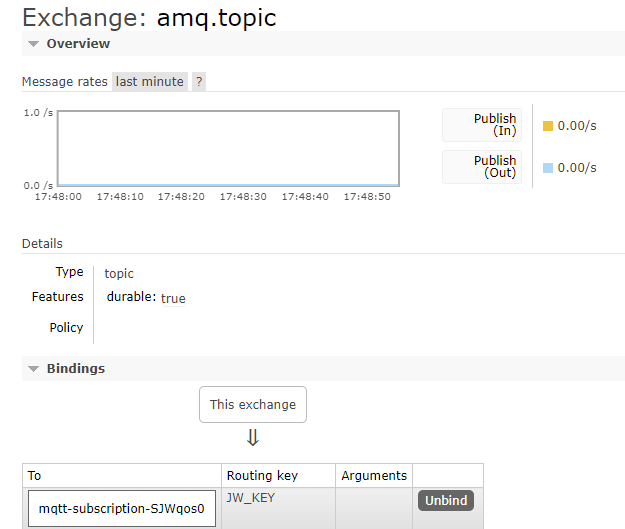Click the Bindings section header
This screenshot has width=625, height=529.
click(75, 369)
